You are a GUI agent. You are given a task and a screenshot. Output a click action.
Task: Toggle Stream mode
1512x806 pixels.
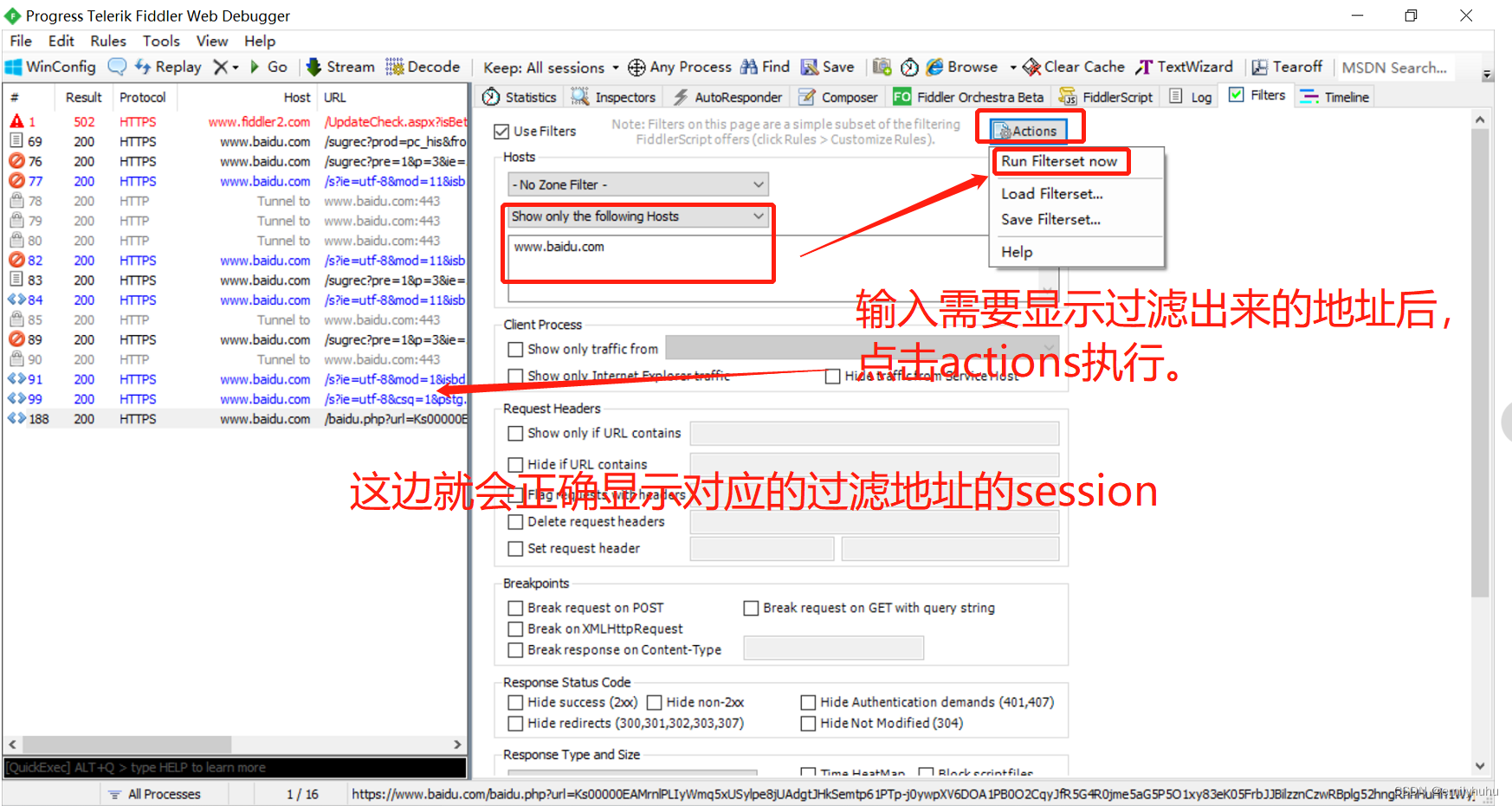[x=340, y=67]
